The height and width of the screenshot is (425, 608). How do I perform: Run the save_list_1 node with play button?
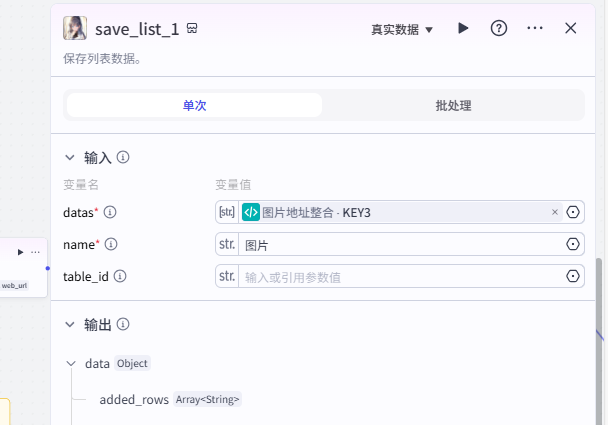(x=463, y=28)
